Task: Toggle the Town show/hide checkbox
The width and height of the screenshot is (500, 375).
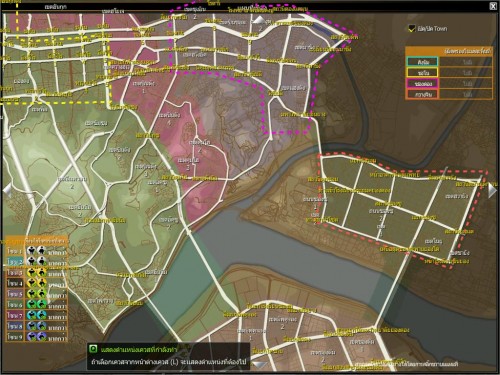Action: (412, 29)
